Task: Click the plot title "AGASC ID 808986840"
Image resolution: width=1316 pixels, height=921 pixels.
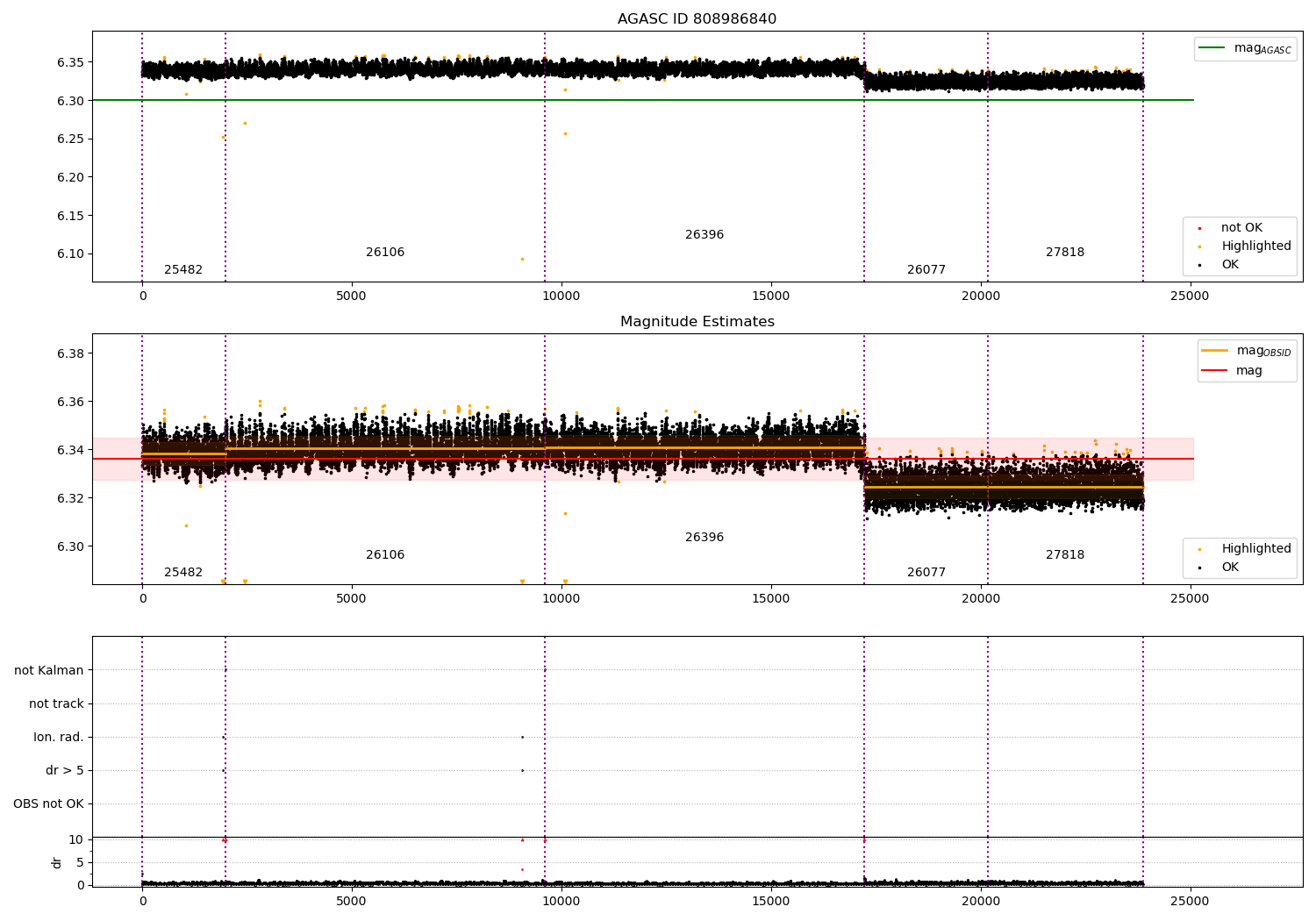Action: pos(697,19)
